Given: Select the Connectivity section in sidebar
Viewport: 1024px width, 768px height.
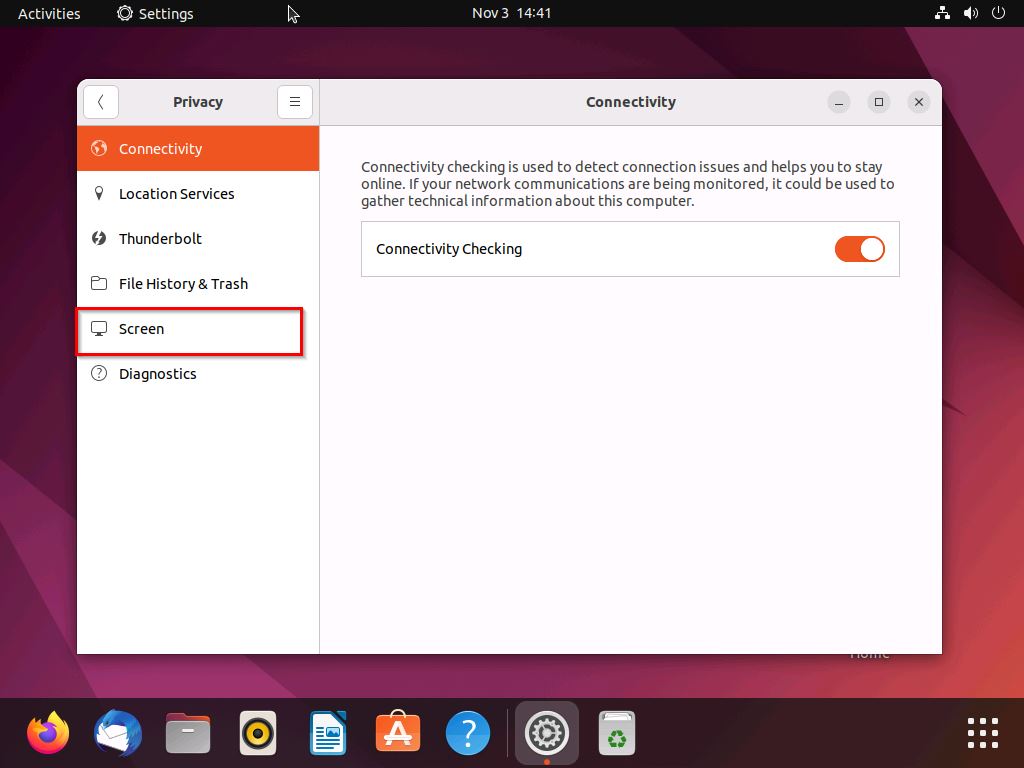Looking at the screenshot, I should click(x=160, y=148).
